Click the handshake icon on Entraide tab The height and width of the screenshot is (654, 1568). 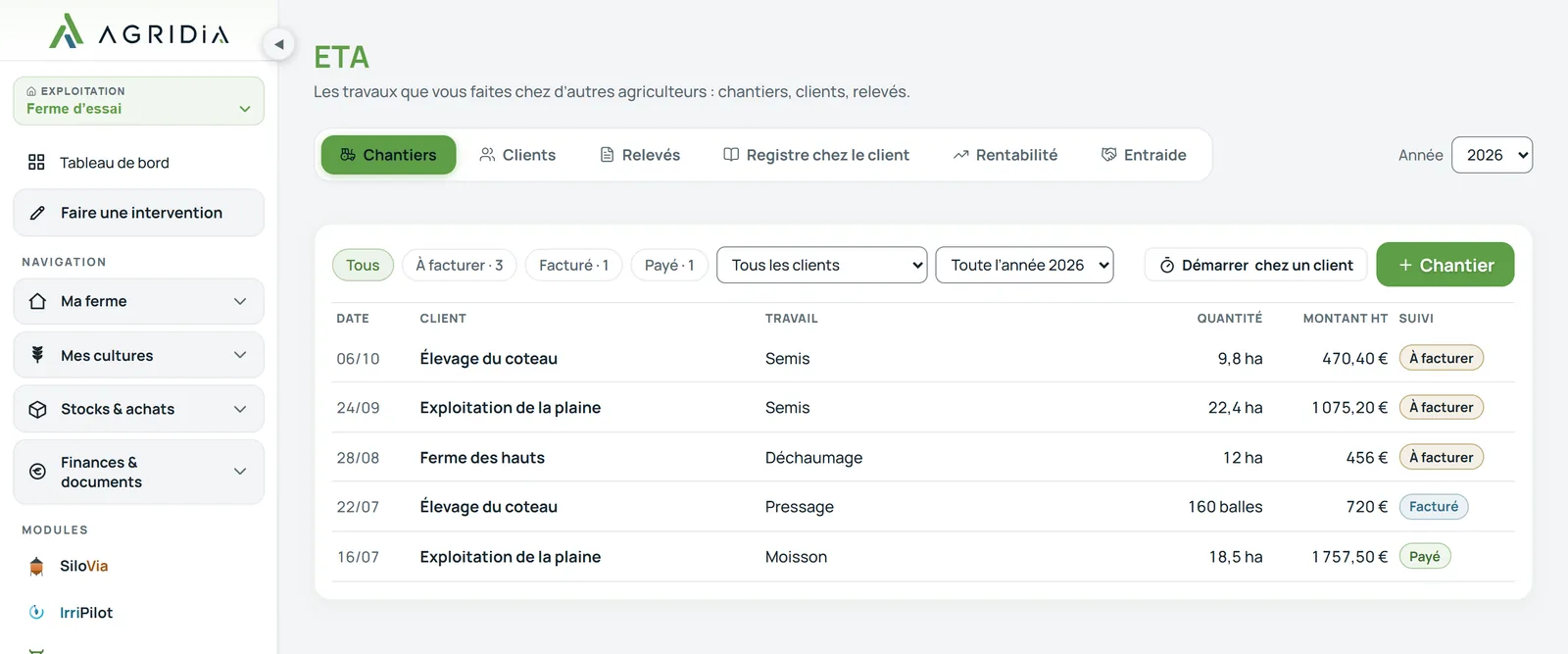pos(1108,155)
